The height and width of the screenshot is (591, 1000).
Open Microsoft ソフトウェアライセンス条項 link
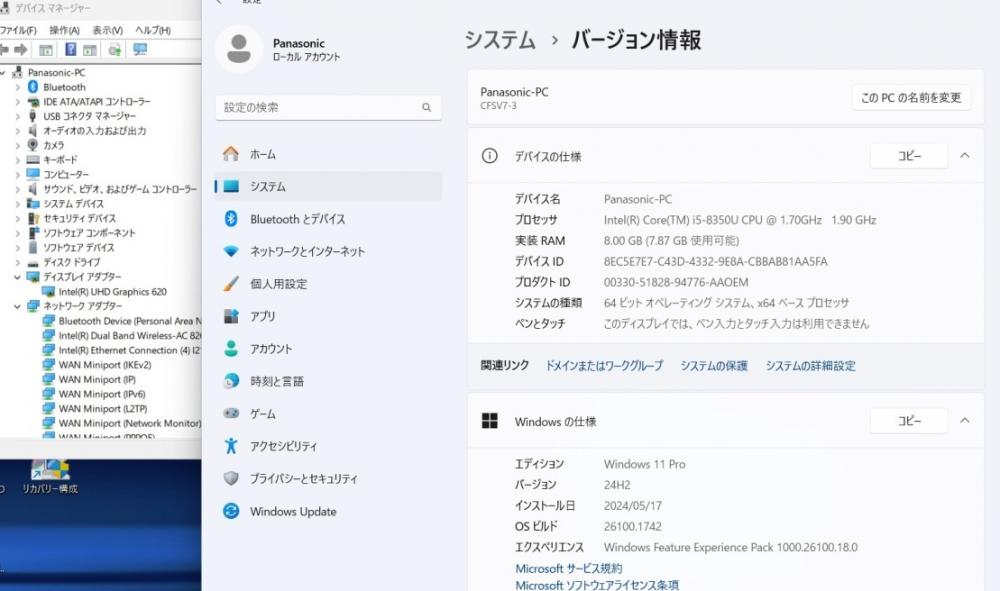coord(597,585)
